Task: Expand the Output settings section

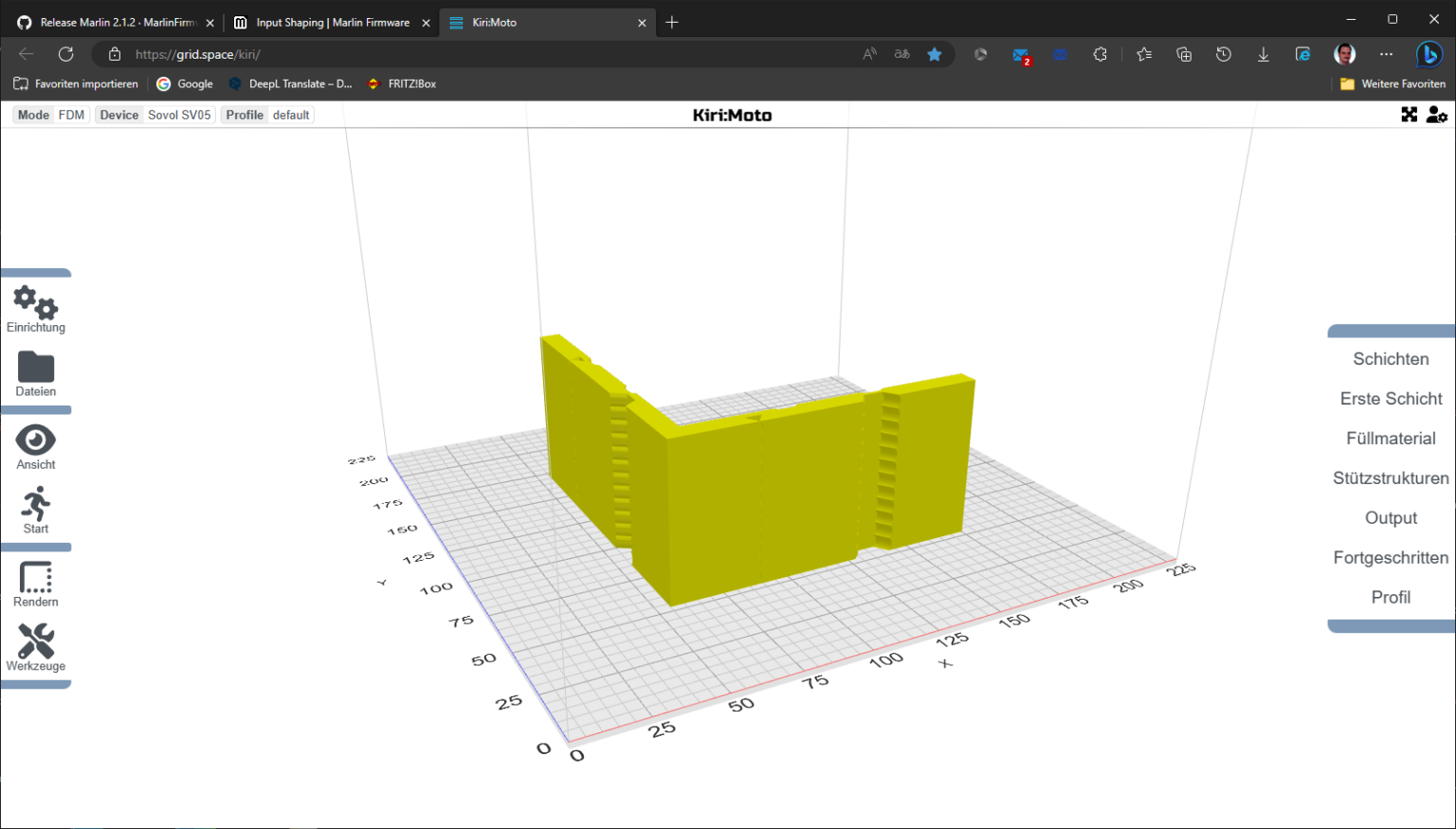Action: pos(1391,518)
